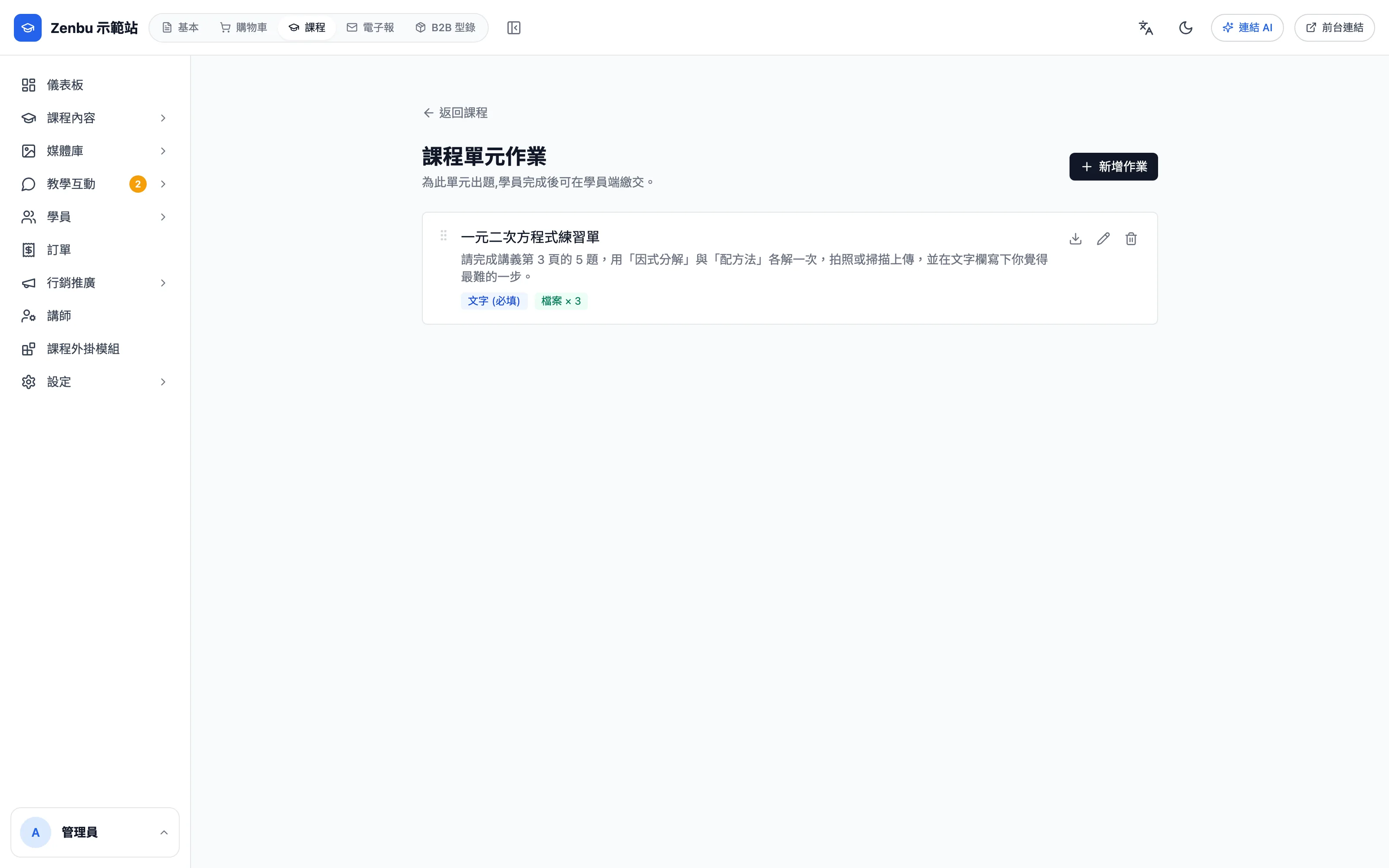Click the 2 badge on 教學互動
This screenshot has width=1389, height=868.
[x=138, y=184]
